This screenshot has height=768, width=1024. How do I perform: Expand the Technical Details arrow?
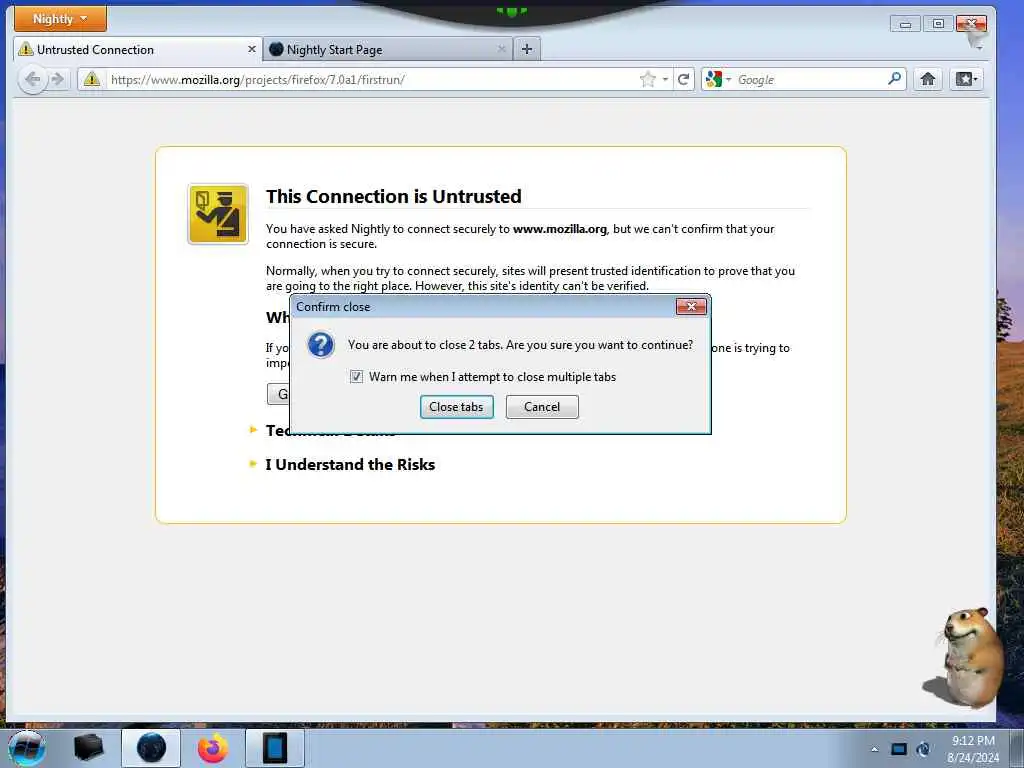click(x=253, y=430)
